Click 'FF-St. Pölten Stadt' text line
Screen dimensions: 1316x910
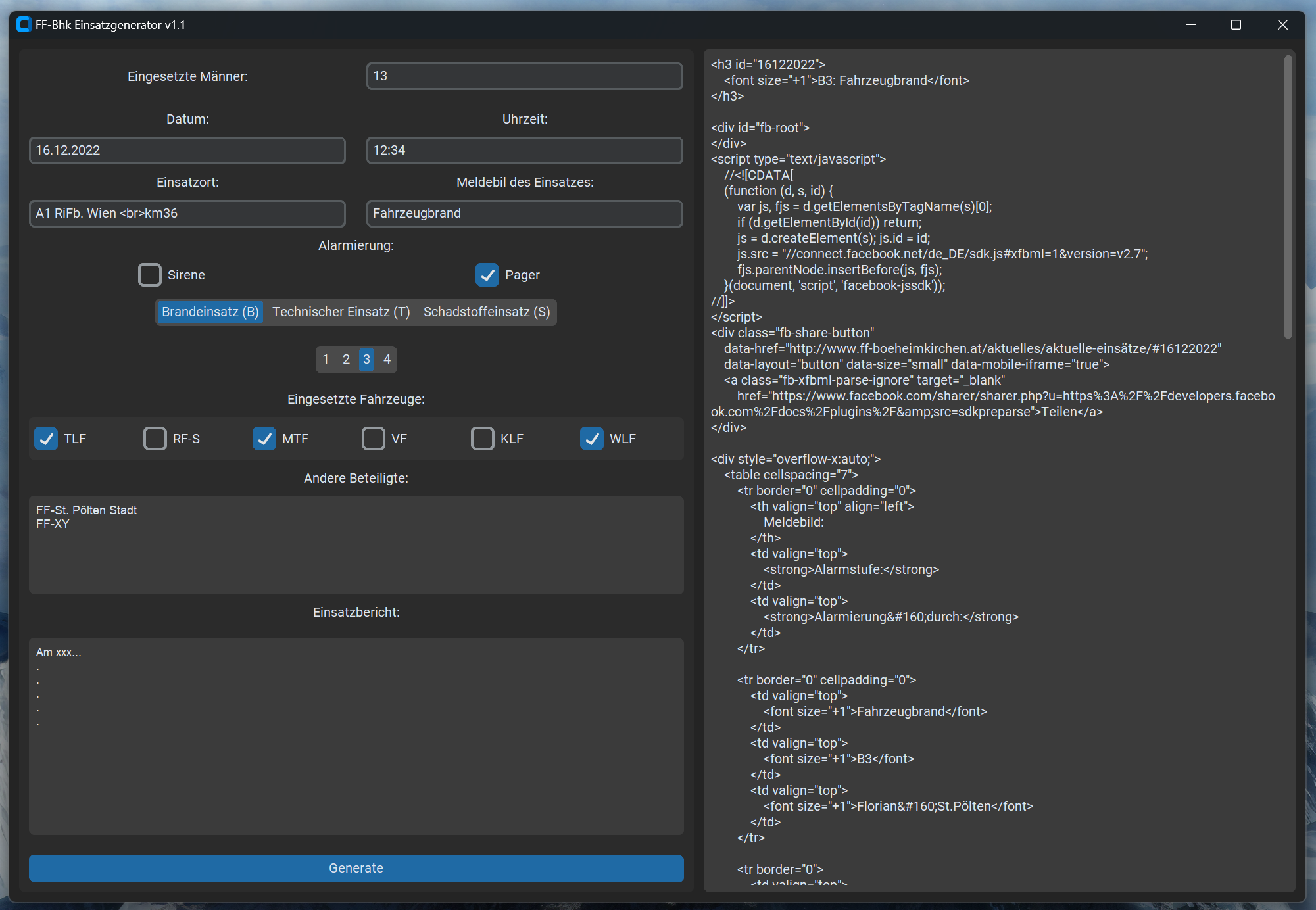[x=86, y=510]
